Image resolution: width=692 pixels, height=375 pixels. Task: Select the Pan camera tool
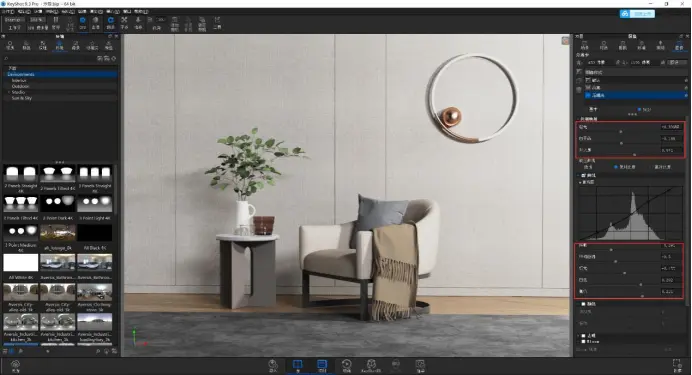124,22
